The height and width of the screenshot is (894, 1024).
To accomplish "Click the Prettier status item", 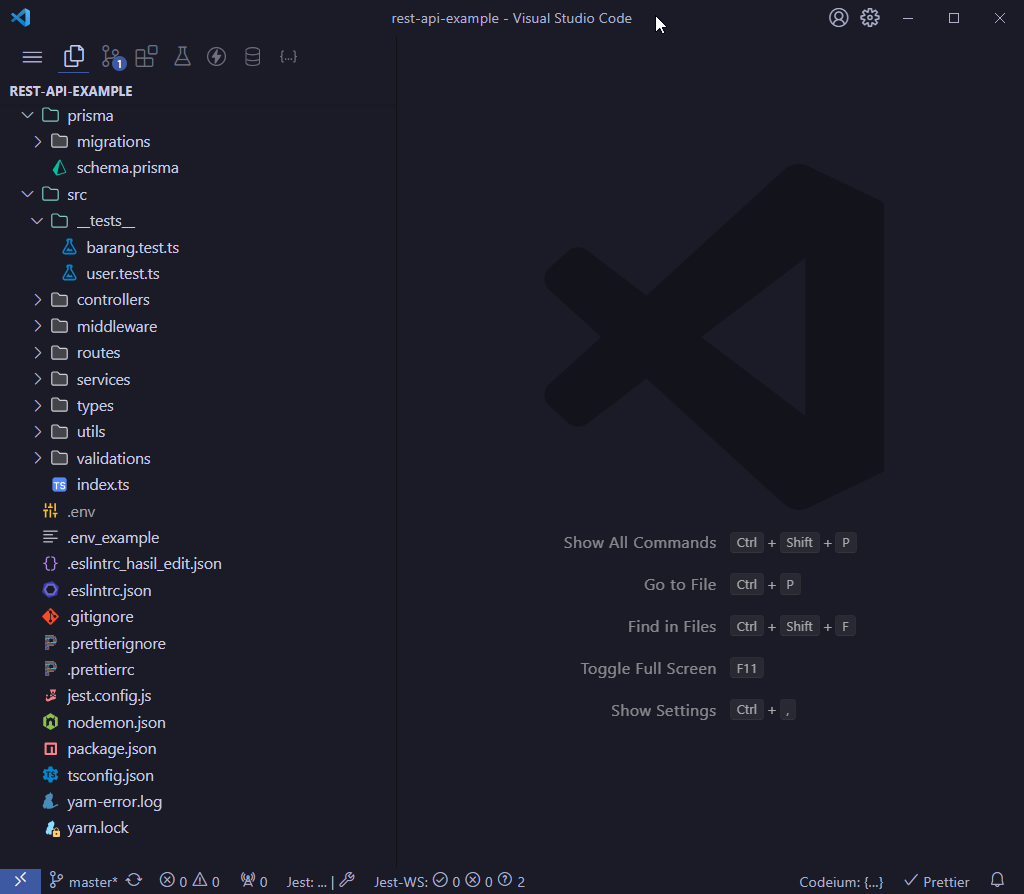I will coord(936,882).
